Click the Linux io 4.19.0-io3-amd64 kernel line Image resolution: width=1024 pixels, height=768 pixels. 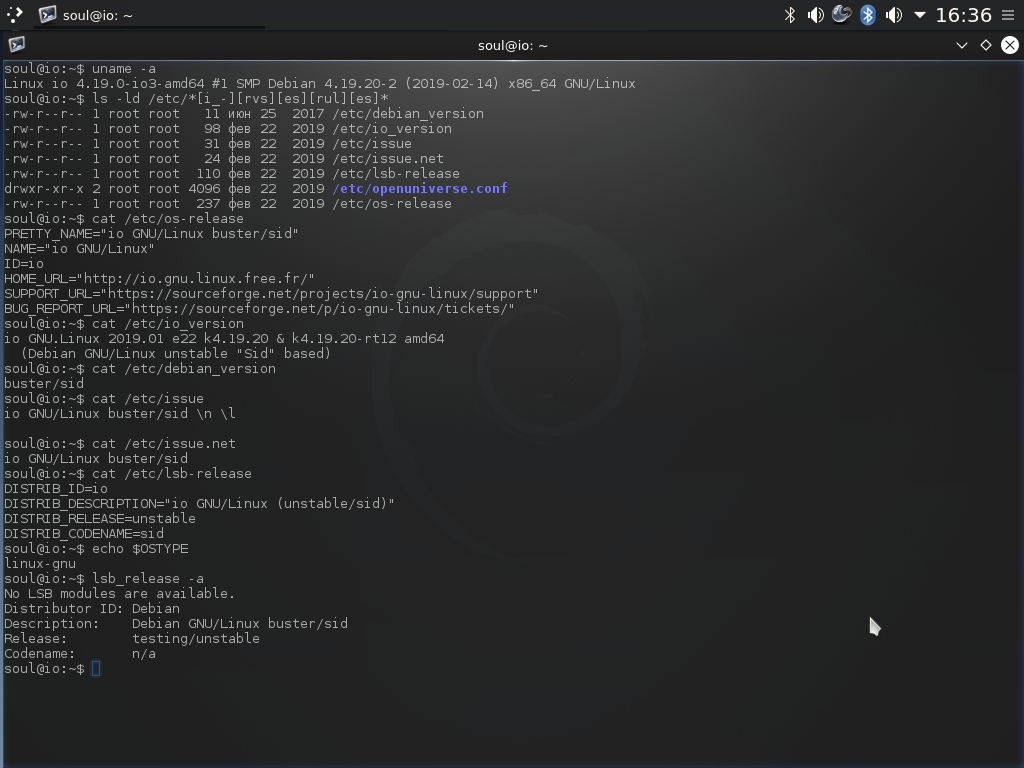pos(319,84)
